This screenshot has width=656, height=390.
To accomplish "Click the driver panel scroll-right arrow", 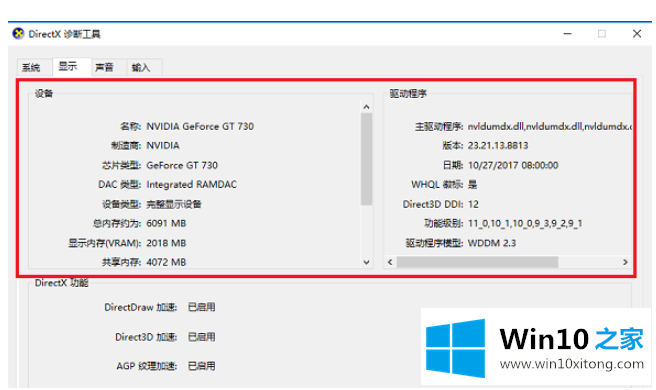I will point(625,262).
